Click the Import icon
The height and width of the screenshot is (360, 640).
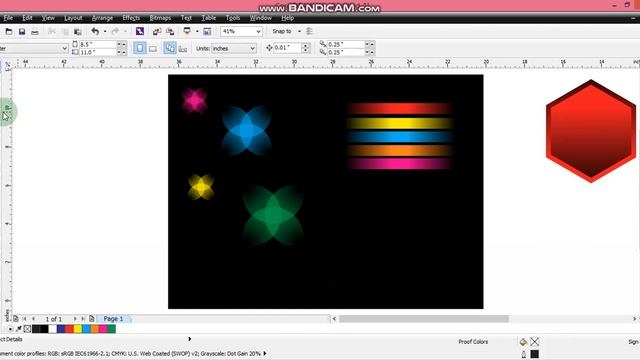point(157,31)
